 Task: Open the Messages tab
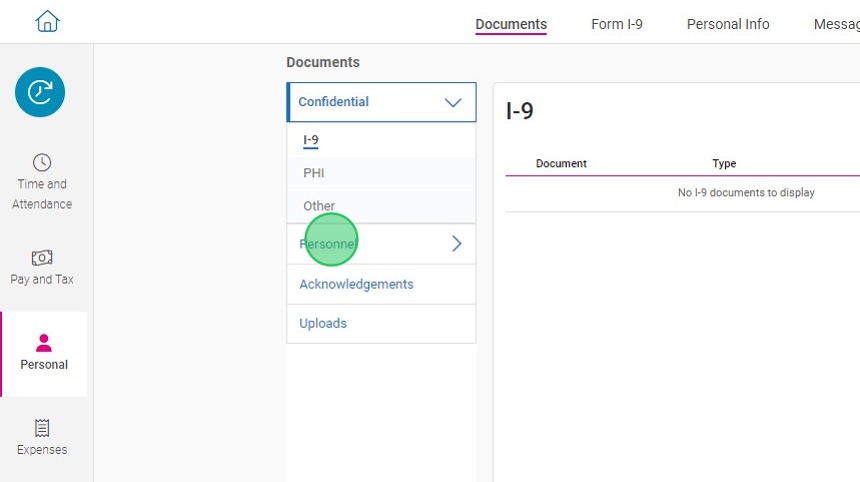coord(836,24)
